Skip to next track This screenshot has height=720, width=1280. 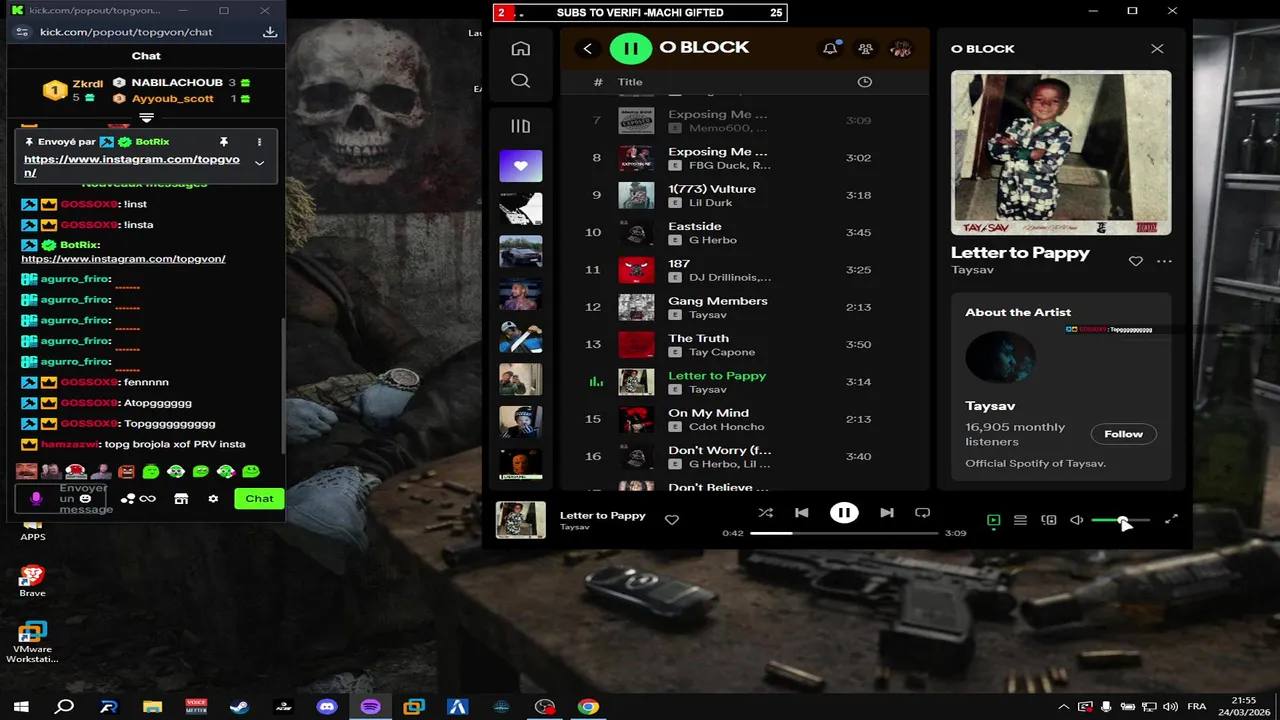coord(886,513)
